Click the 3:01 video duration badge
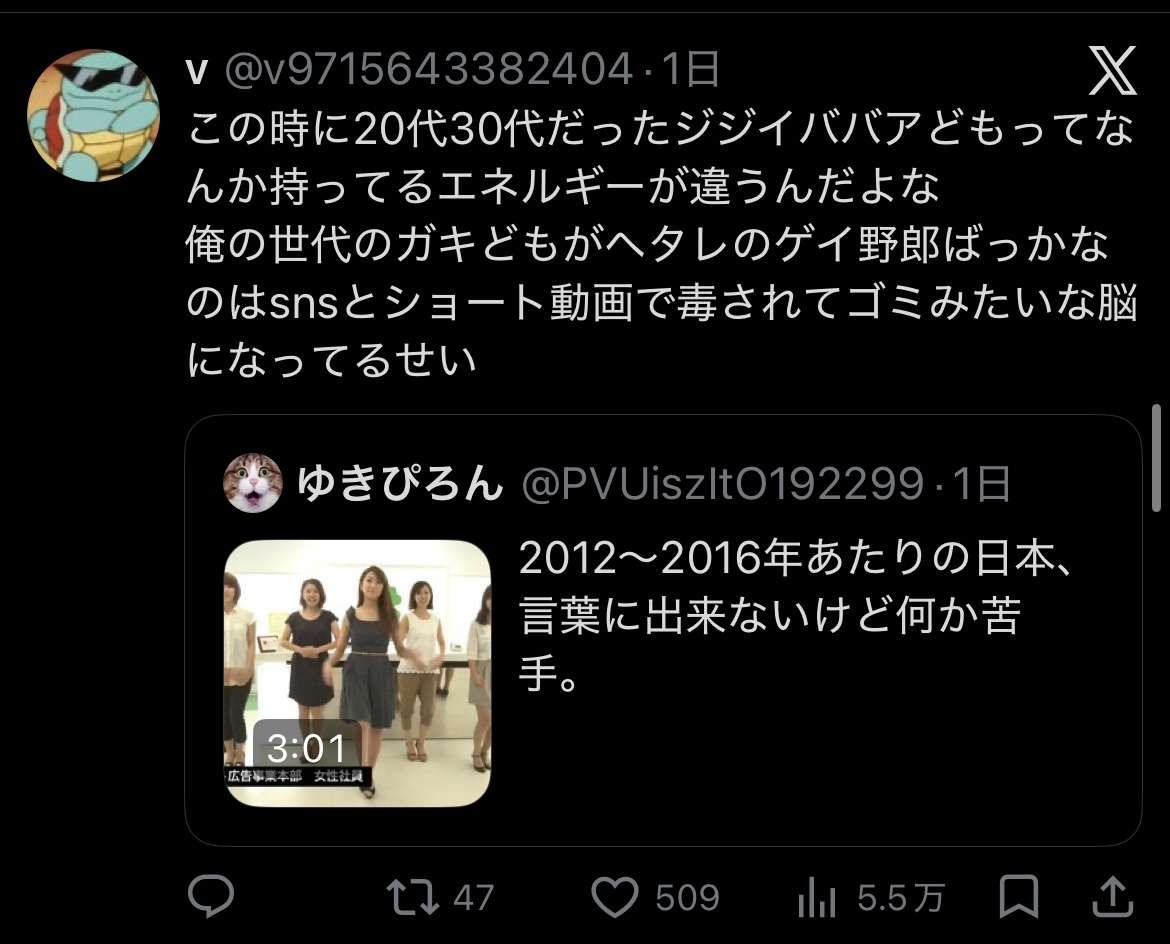The image size is (1170, 944). pyautogui.click(x=306, y=748)
